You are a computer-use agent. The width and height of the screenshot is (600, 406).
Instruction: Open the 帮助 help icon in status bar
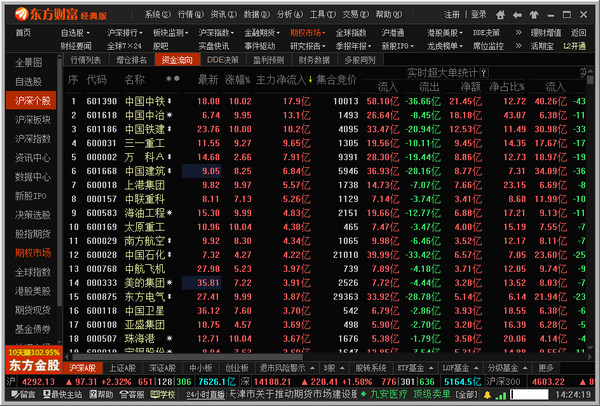(x=101, y=394)
